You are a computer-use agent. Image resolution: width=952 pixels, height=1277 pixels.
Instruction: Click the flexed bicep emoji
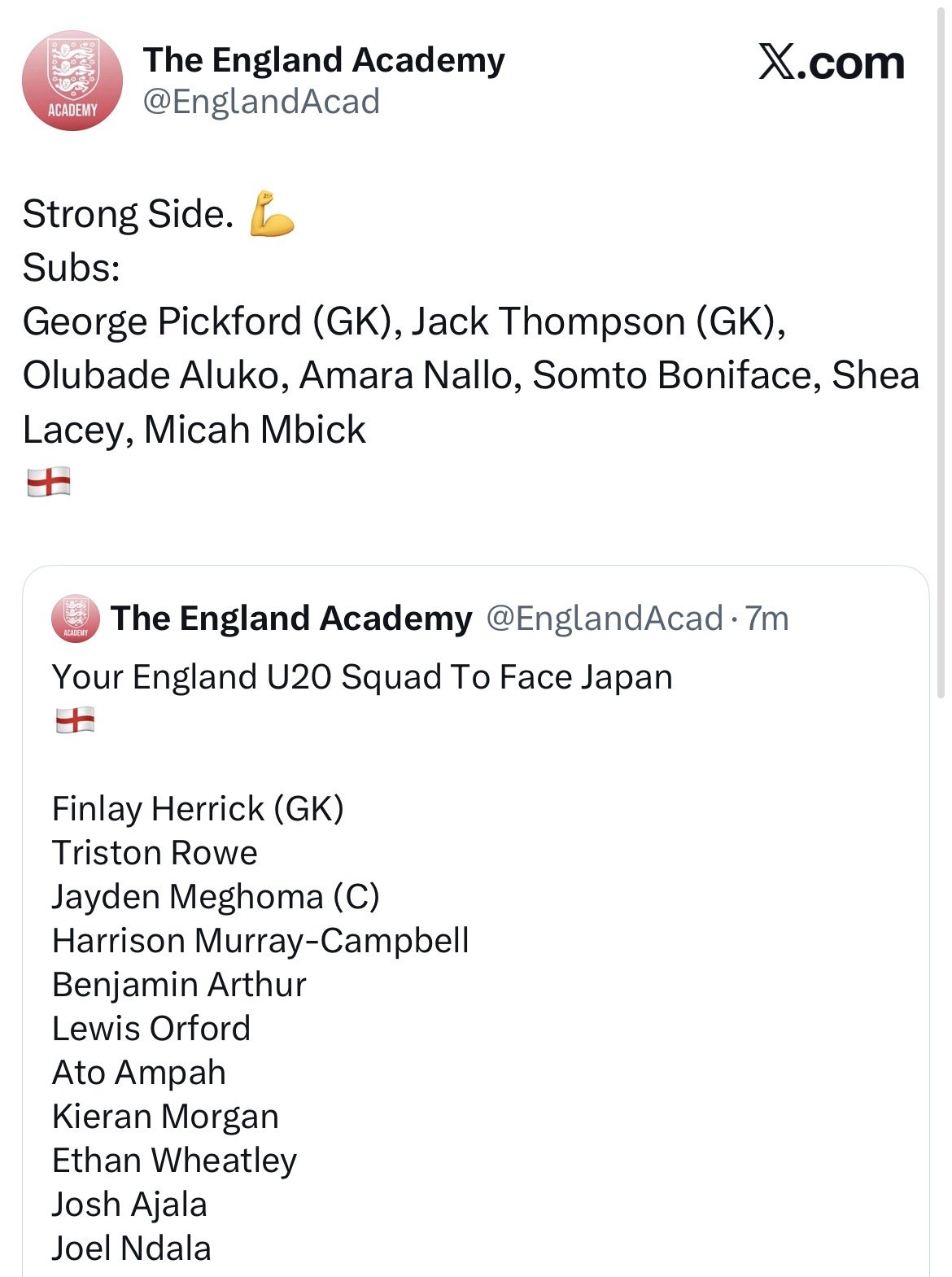pos(271,213)
